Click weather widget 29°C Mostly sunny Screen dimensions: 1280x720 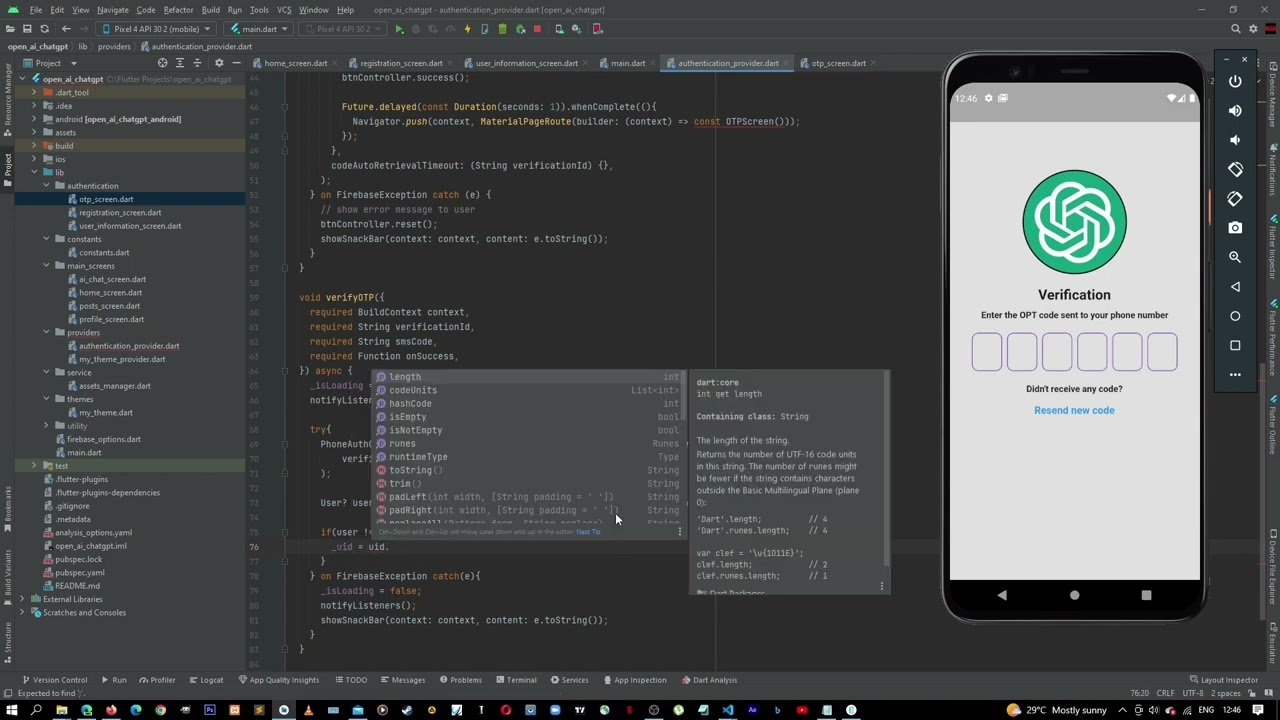[x=1057, y=710]
